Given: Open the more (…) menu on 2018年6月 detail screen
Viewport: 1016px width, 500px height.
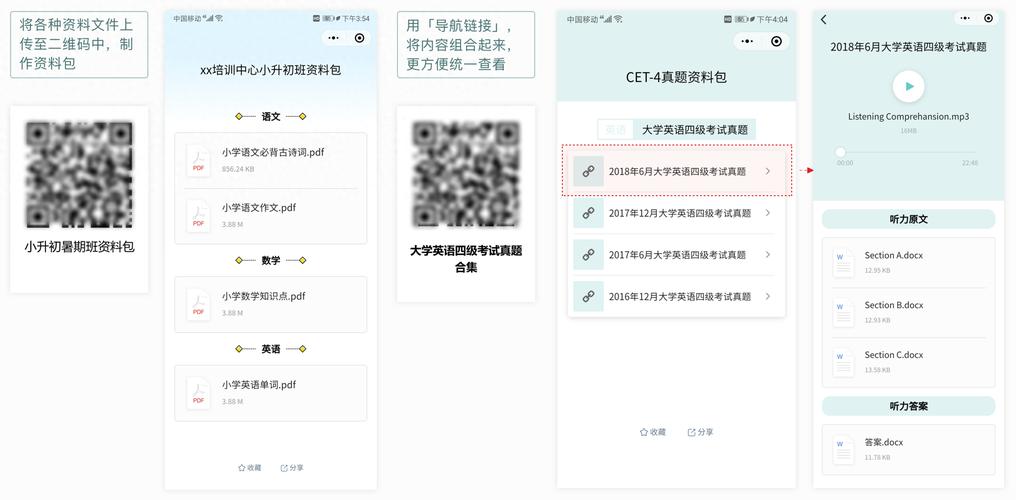Looking at the screenshot, I should (965, 19).
